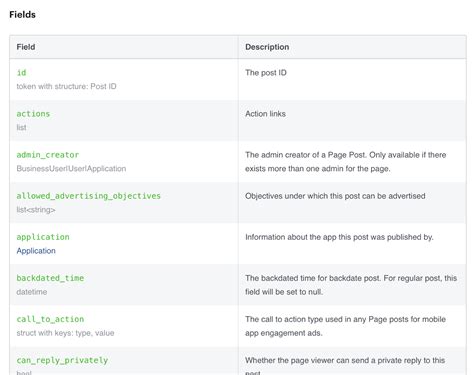Click 'token with structure: Post ID' text
The image size is (474, 375).
(66, 86)
